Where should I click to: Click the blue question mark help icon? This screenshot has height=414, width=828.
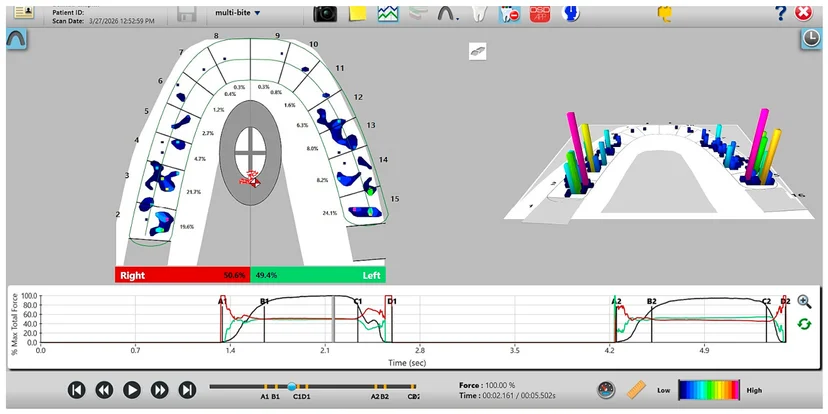pyautogui.click(x=780, y=14)
